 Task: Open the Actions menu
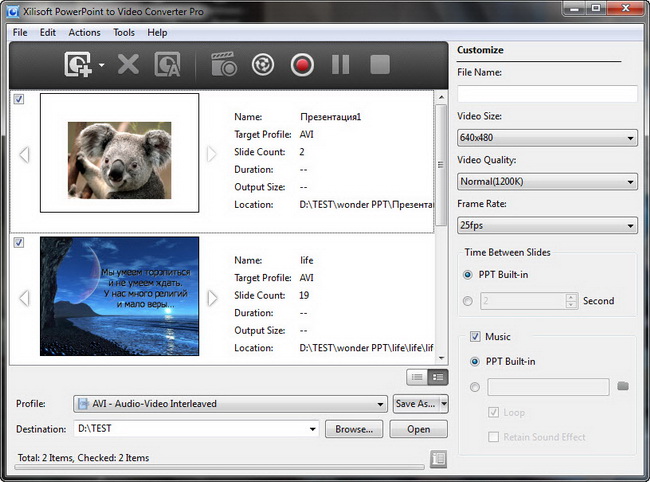84,32
